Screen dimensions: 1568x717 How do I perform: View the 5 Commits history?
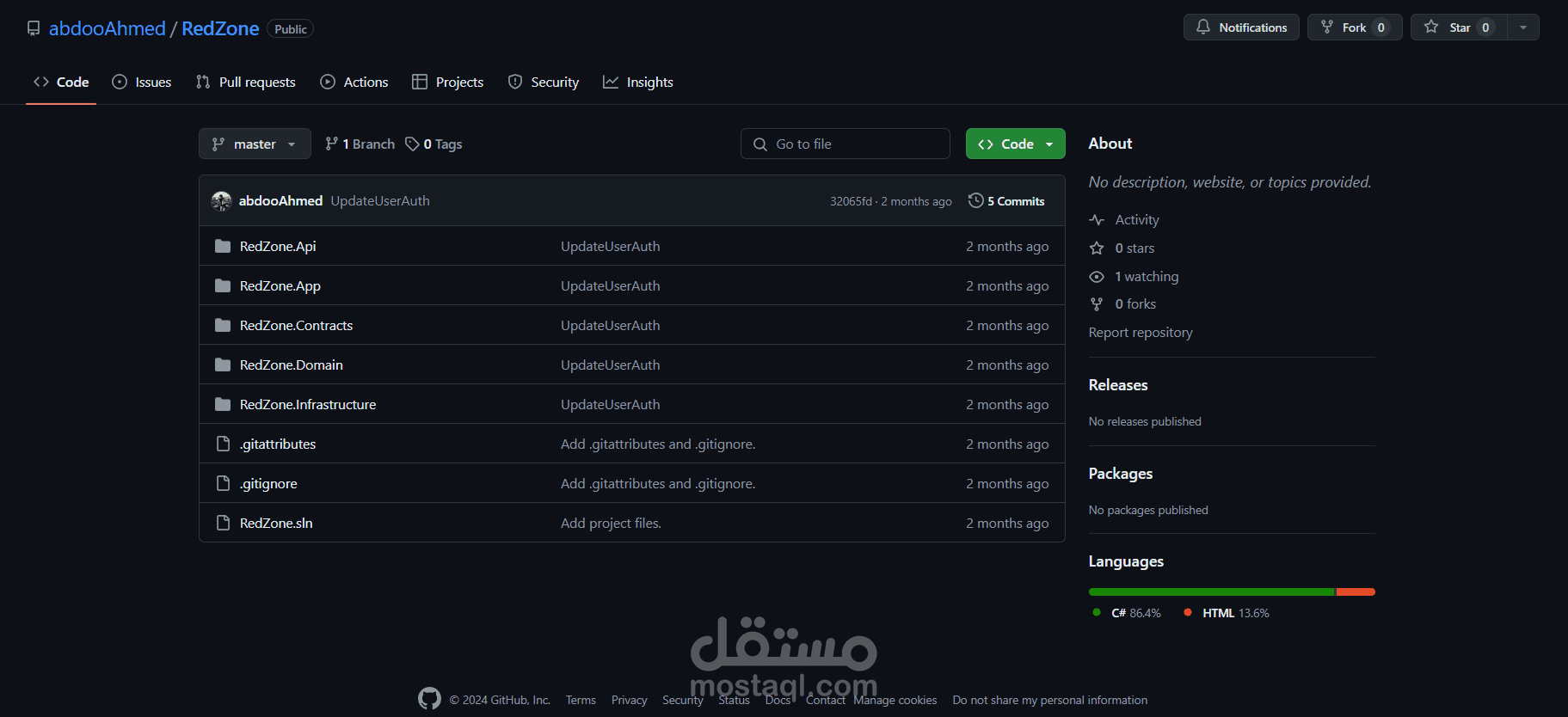click(1006, 200)
